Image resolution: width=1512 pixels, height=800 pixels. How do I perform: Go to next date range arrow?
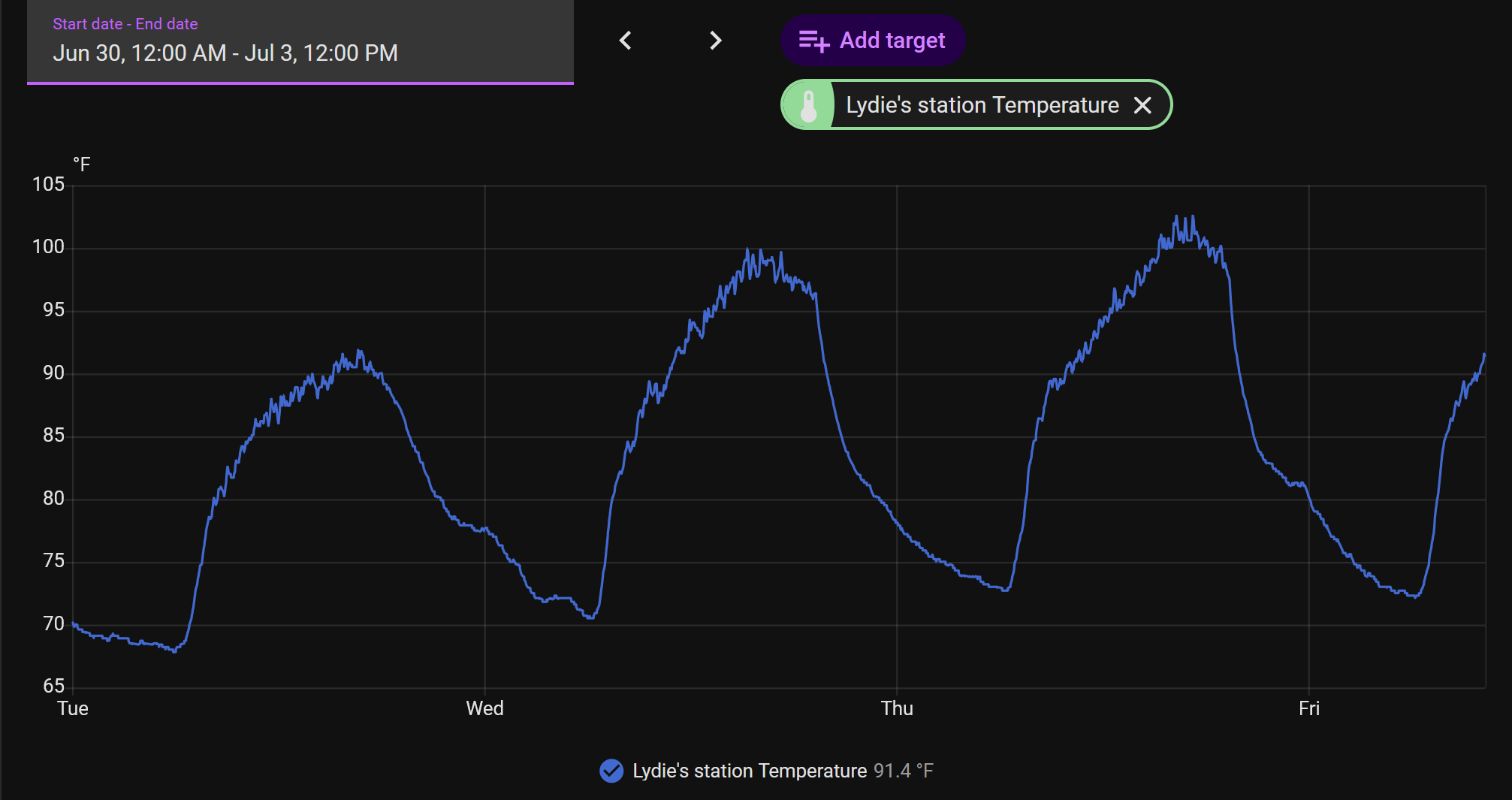(715, 41)
